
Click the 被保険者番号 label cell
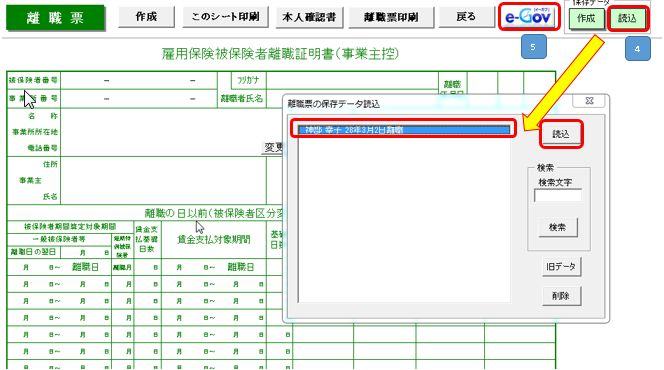point(33,80)
